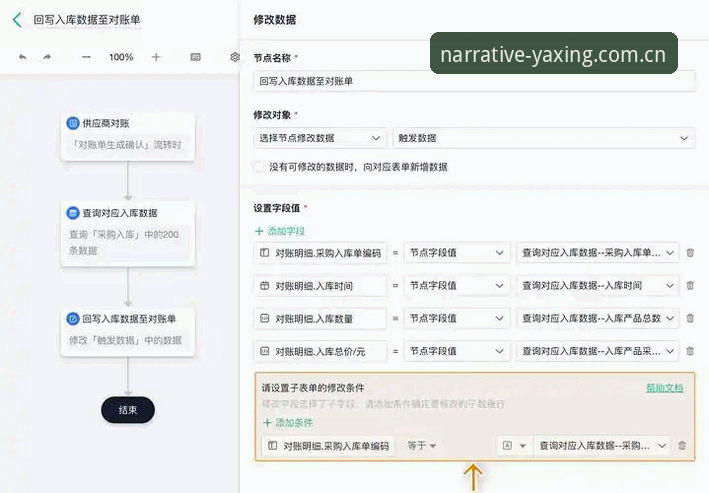Select the 供应商对账 trigger node
Screen dimensions: 709x493
[128, 136]
